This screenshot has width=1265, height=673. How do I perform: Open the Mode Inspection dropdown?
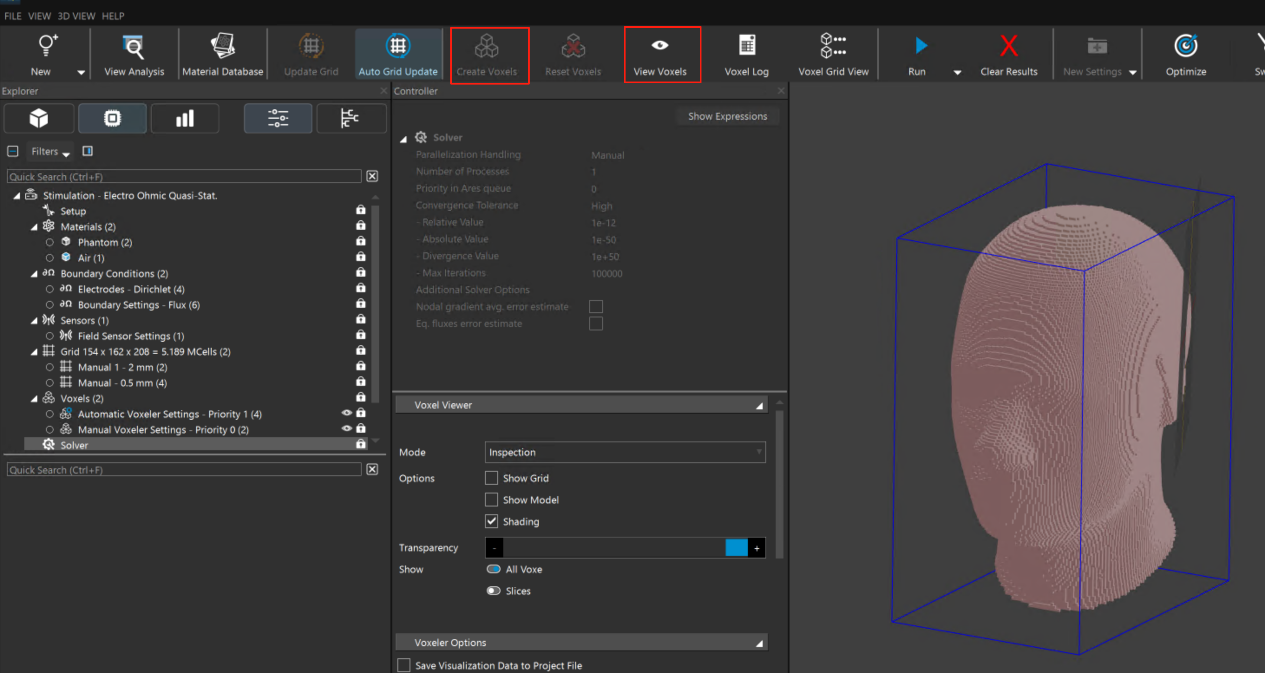(x=625, y=452)
